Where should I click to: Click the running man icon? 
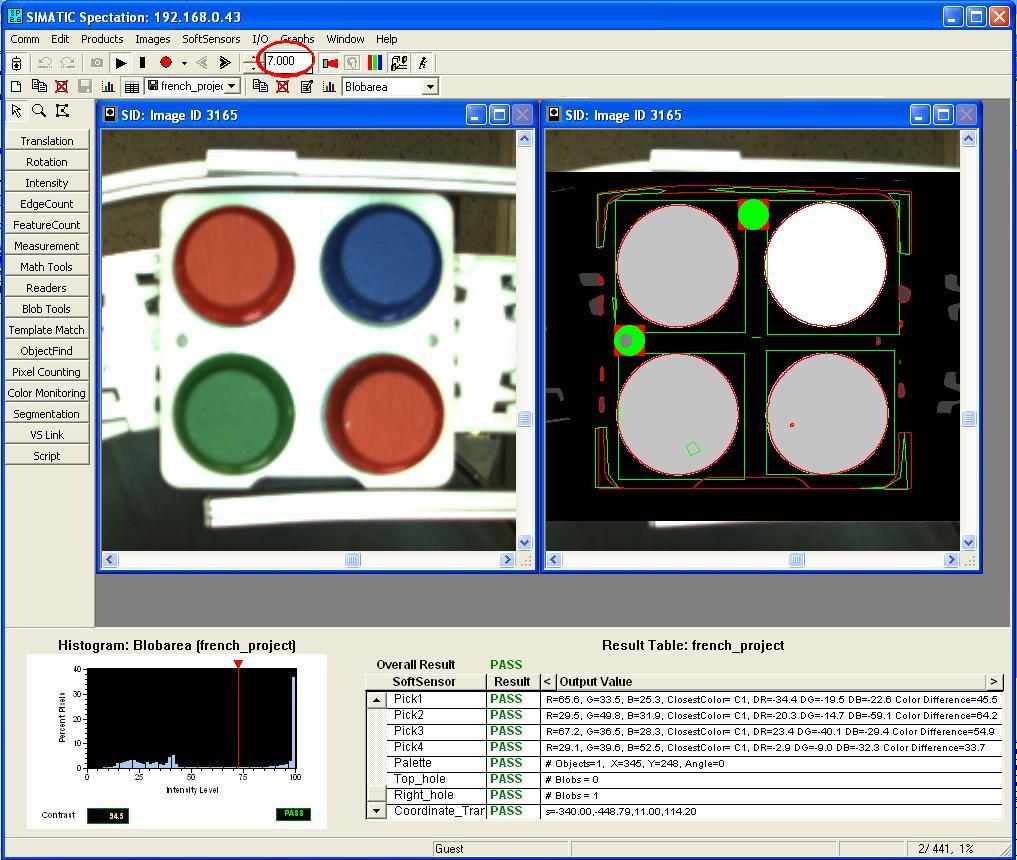pyautogui.click(x=423, y=63)
